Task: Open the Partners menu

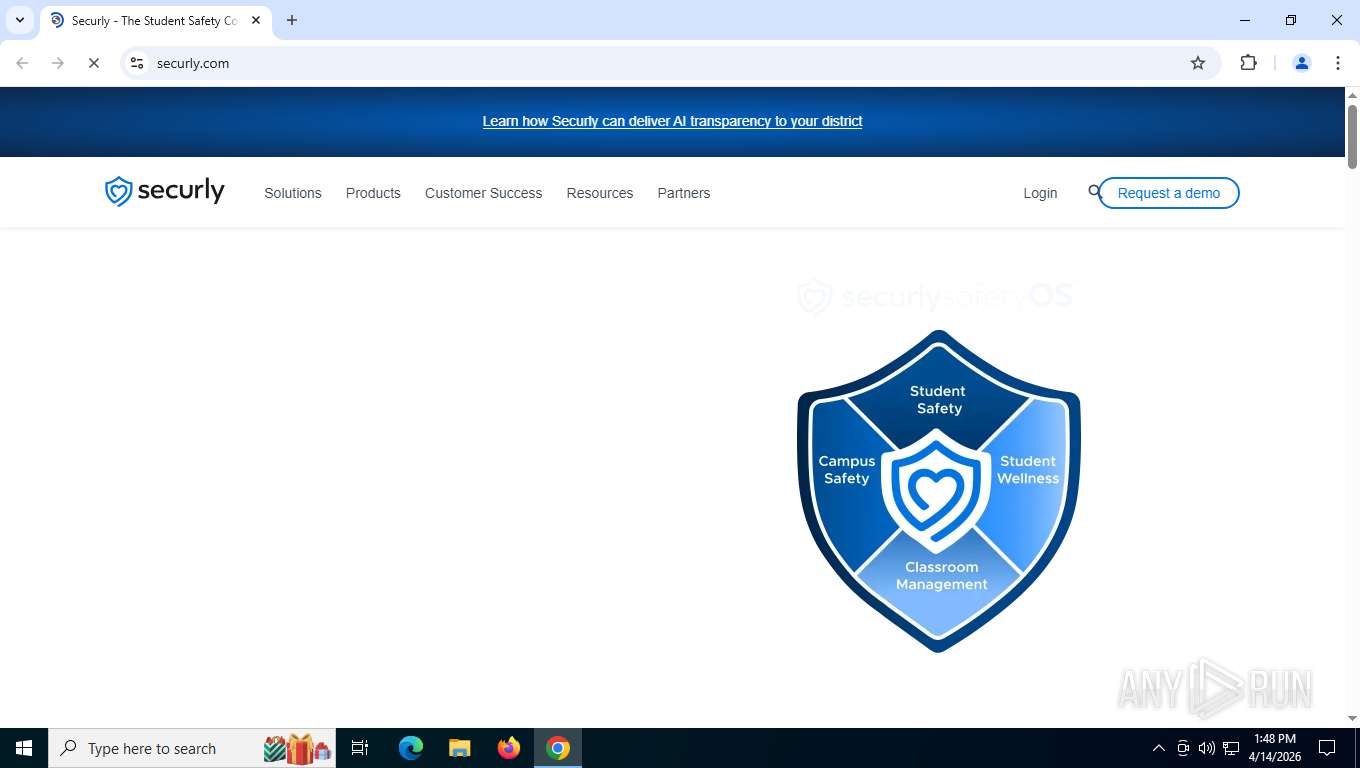Action: click(x=684, y=193)
